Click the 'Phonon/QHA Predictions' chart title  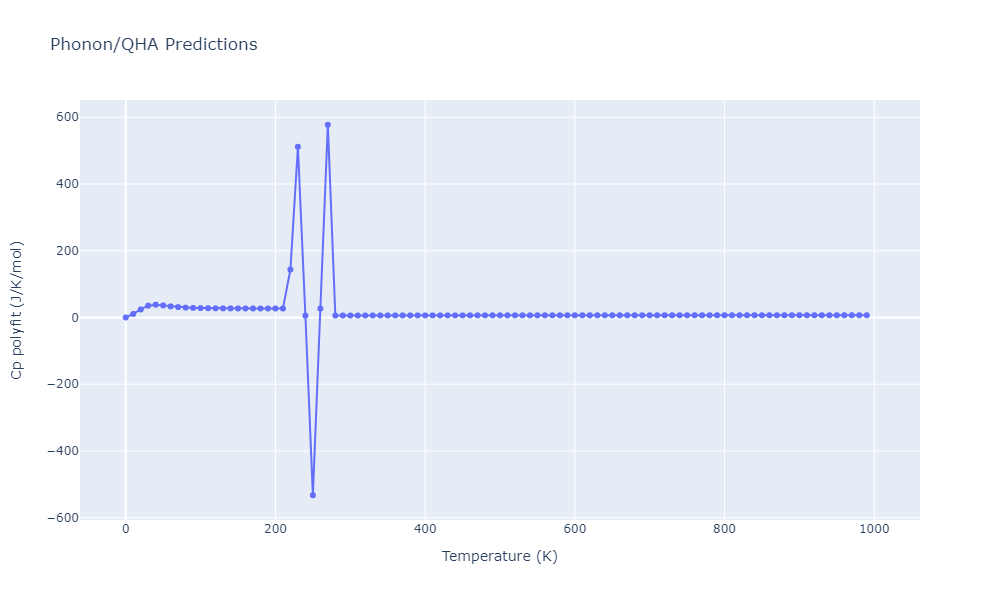pos(153,45)
